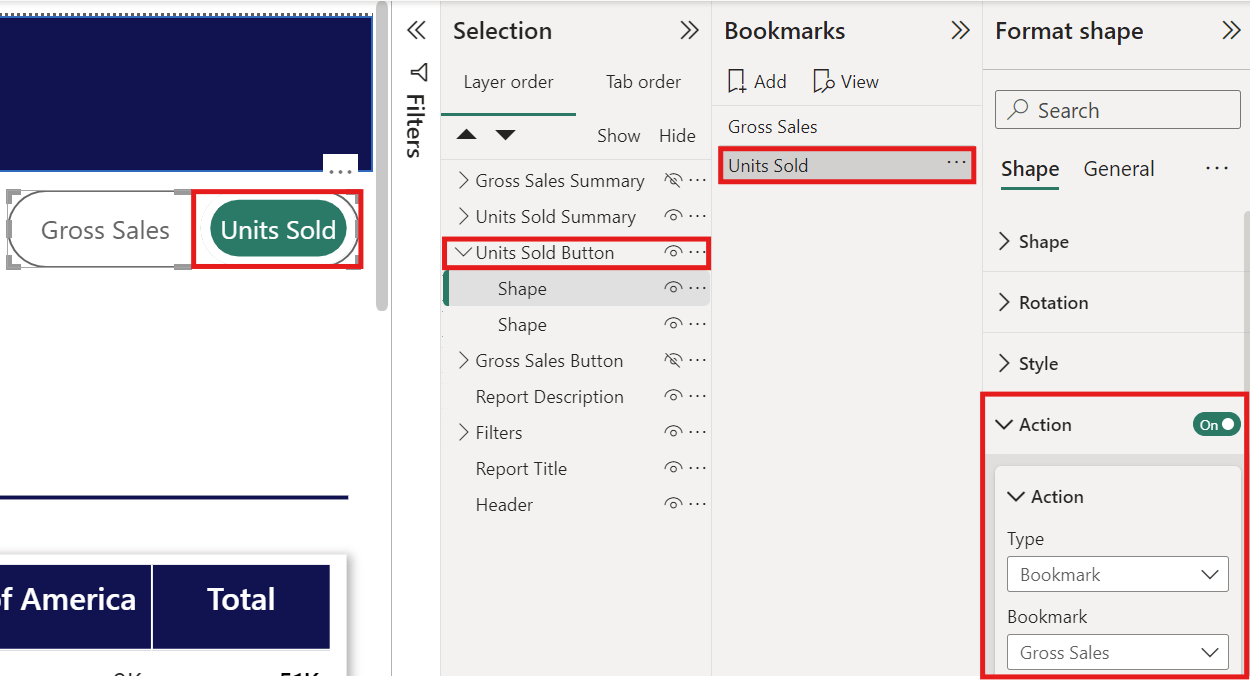The width and height of the screenshot is (1250, 680).
Task: Turn off the Action toggle
Action: (1216, 425)
